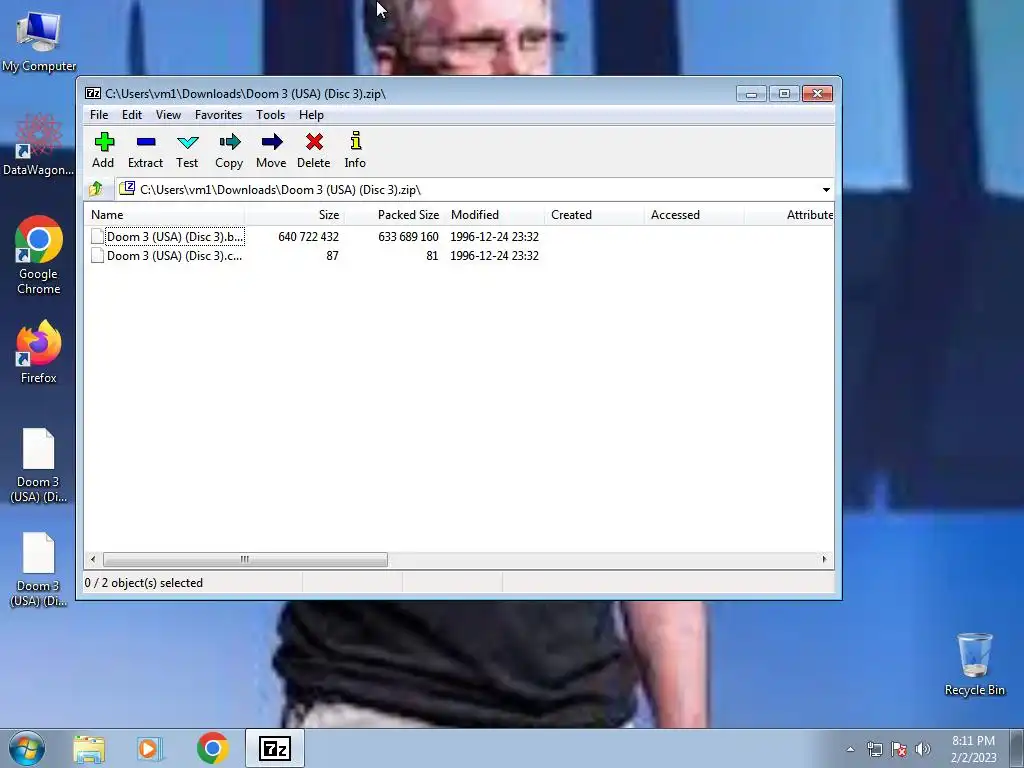Open the Favorites menu
The width and height of the screenshot is (1024, 768).
pos(219,114)
